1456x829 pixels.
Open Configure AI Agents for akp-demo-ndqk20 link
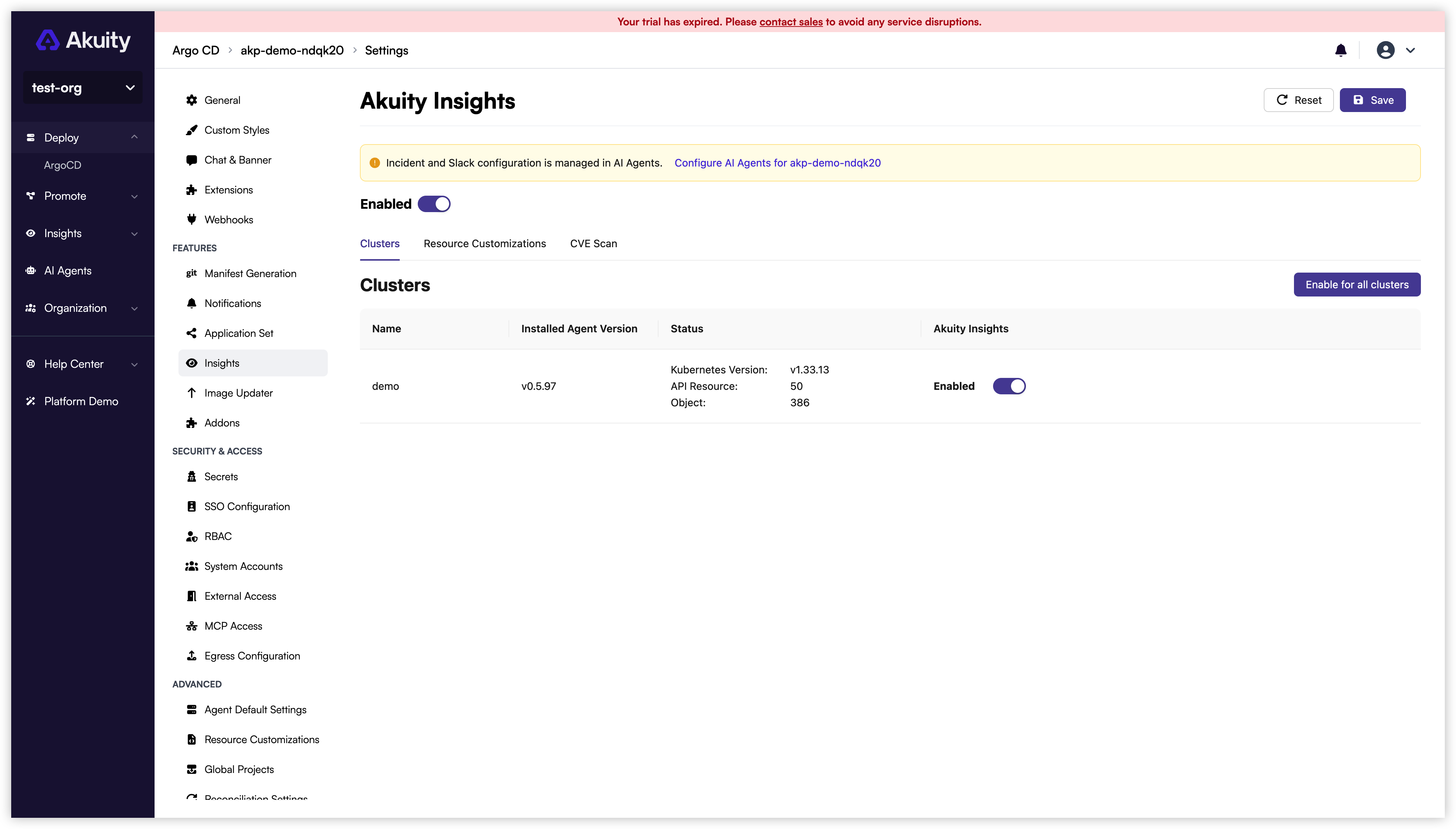point(777,163)
